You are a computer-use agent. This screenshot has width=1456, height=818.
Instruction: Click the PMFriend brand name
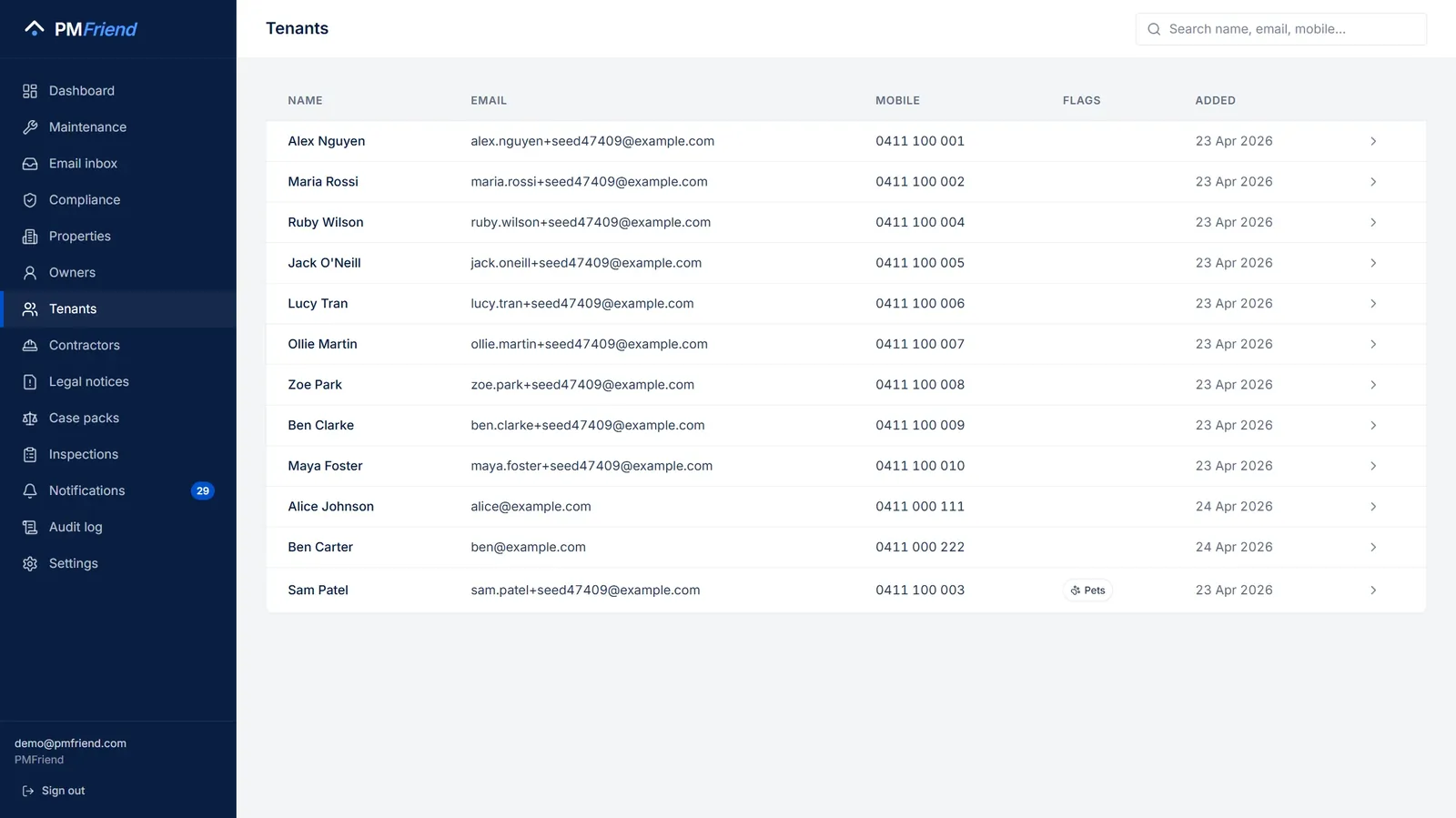pos(96,29)
